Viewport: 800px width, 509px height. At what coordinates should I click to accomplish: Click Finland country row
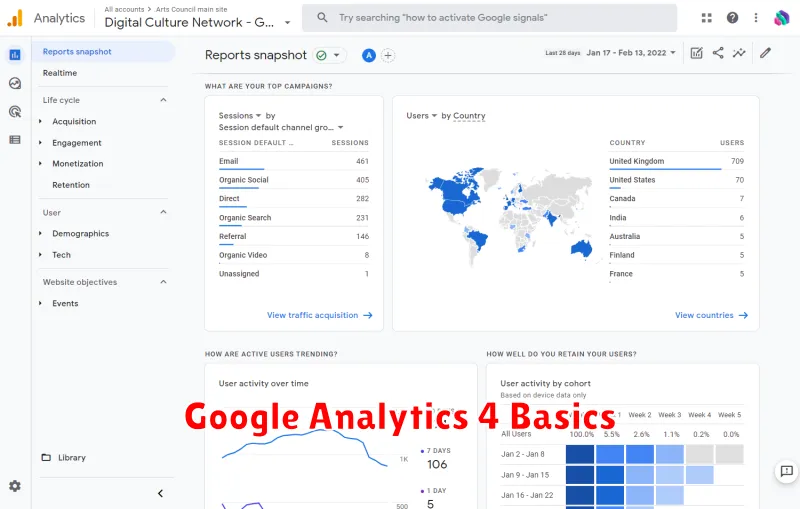click(x=677, y=255)
